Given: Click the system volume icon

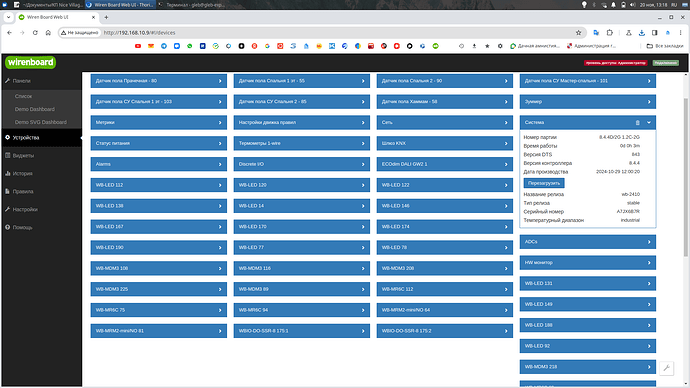Looking at the screenshot, I should [632, 5].
